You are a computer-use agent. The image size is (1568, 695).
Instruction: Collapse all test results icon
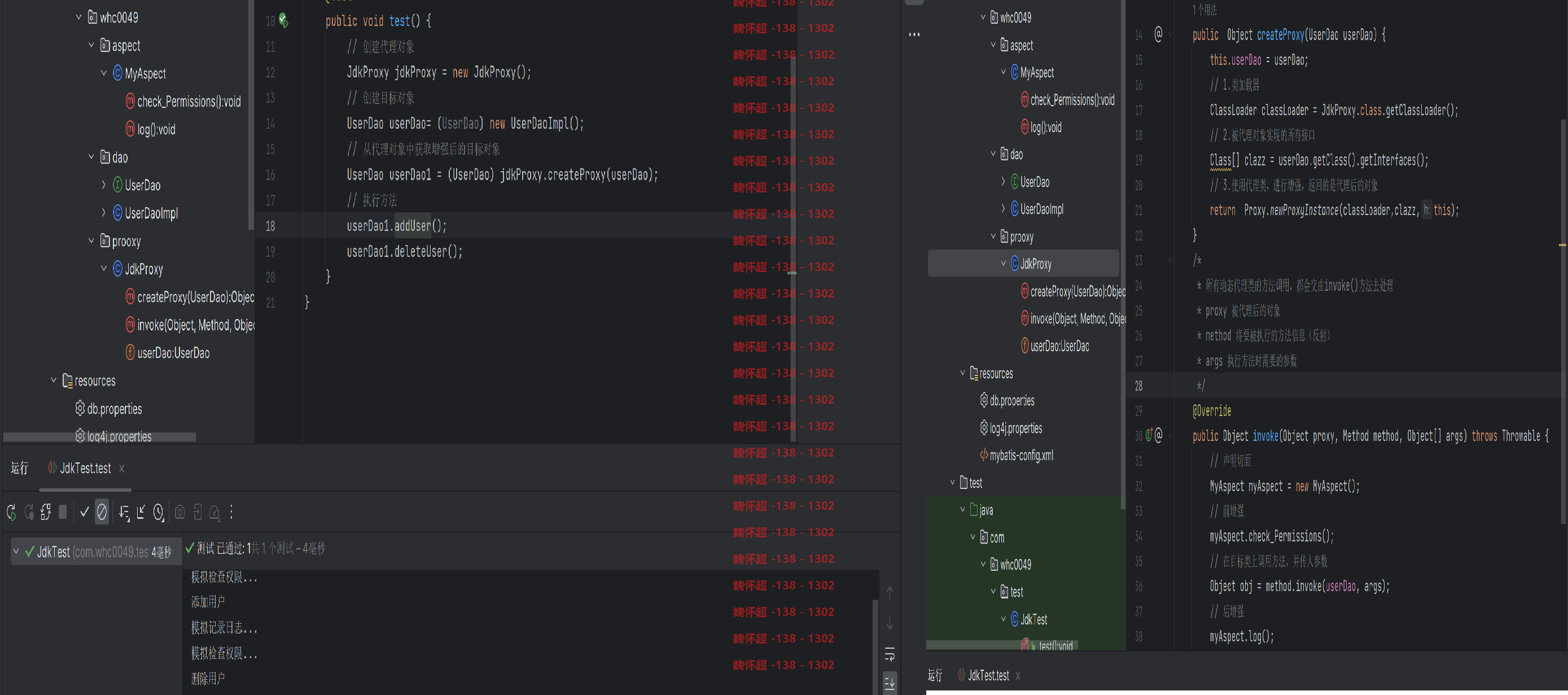click(141, 512)
